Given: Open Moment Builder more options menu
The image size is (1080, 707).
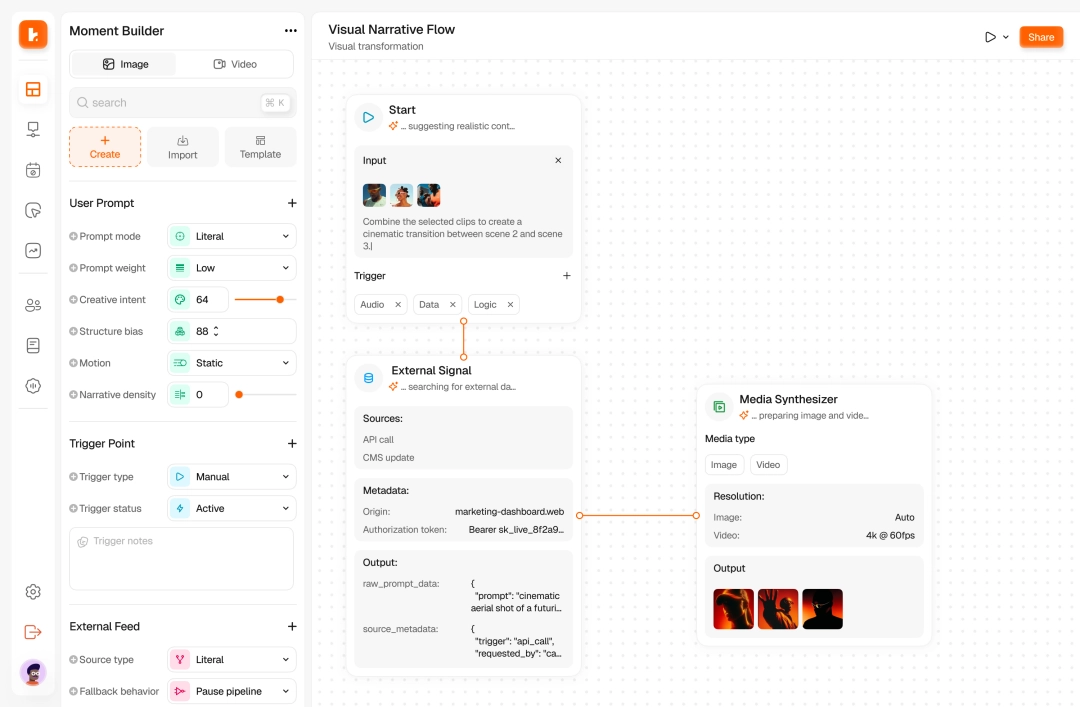Looking at the screenshot, I should pyautogui.click(x=291, y=31).
